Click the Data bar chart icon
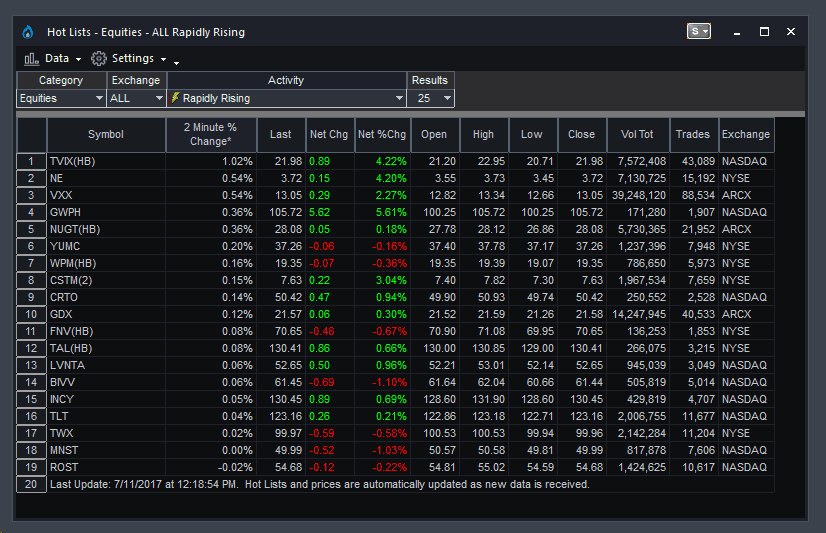Viewport: 826px width, 533px height. tap(31, 59)
